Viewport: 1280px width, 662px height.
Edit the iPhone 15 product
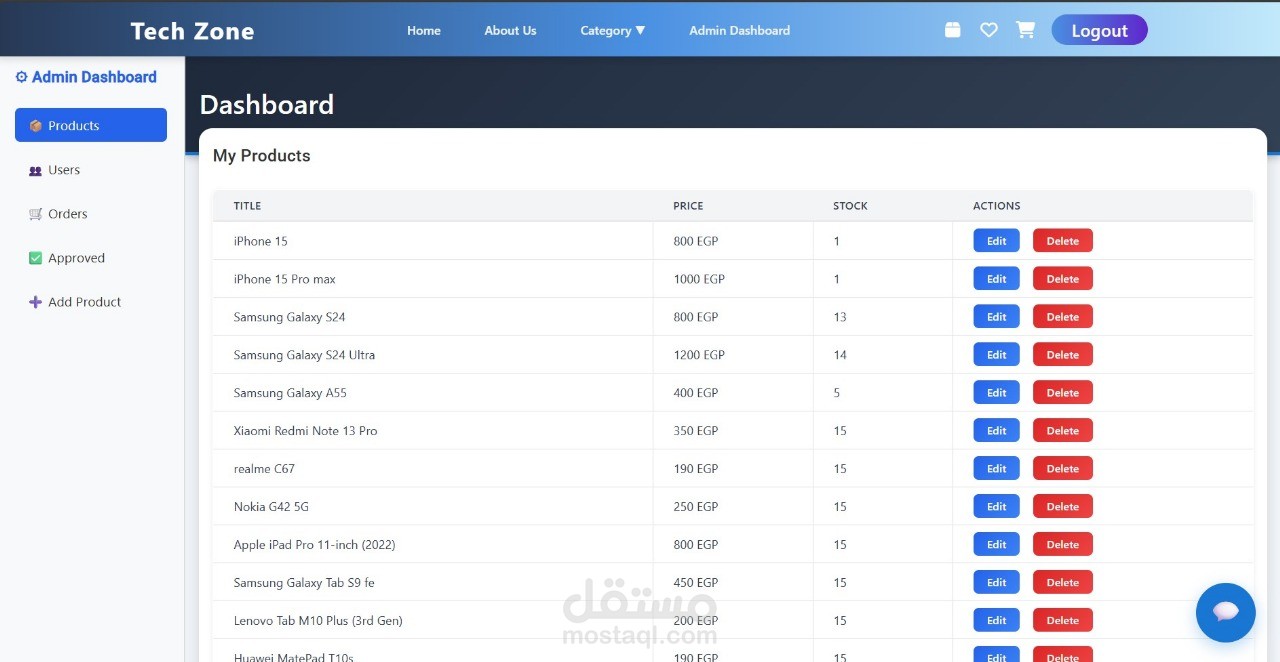(996, 241)
